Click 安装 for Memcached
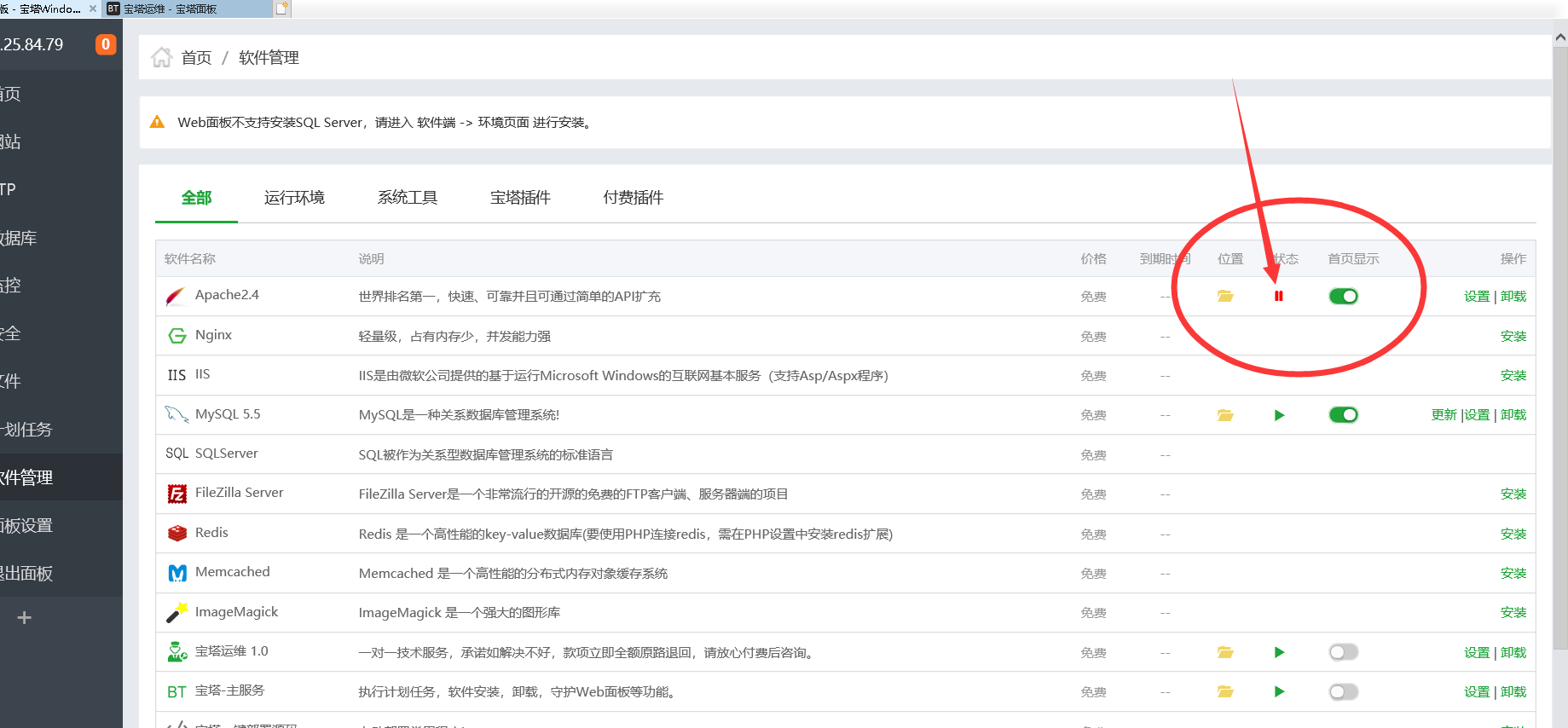1568x728 pixels. (x=1513, y=573)
